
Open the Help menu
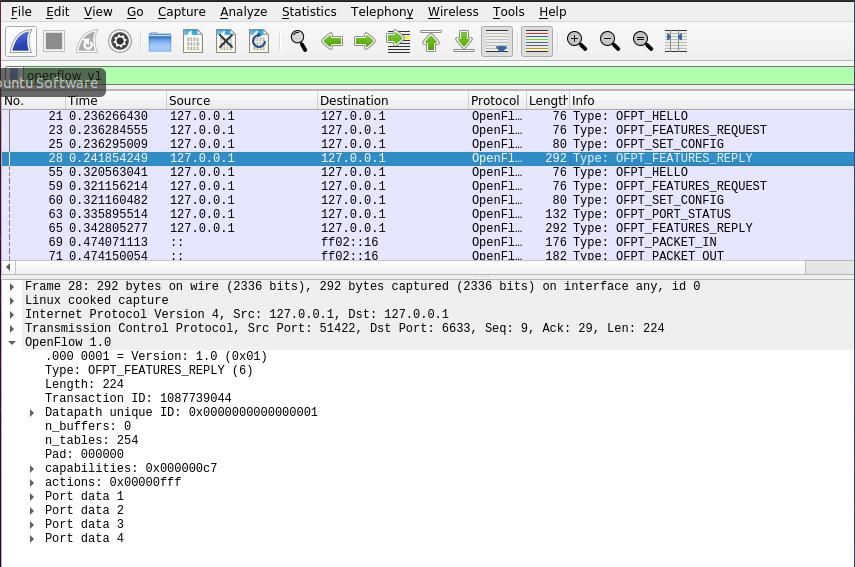(552, 11)
